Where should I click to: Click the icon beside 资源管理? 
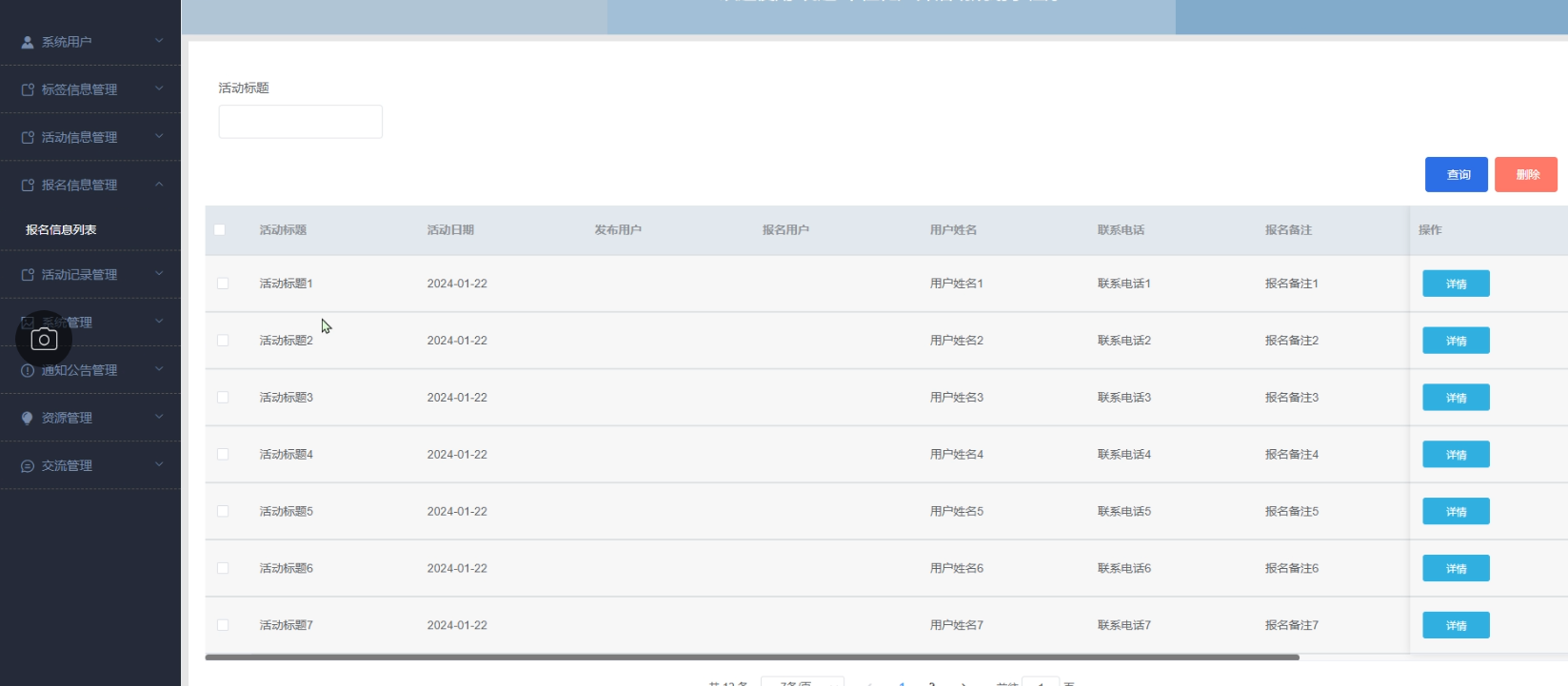coord(28,418)
